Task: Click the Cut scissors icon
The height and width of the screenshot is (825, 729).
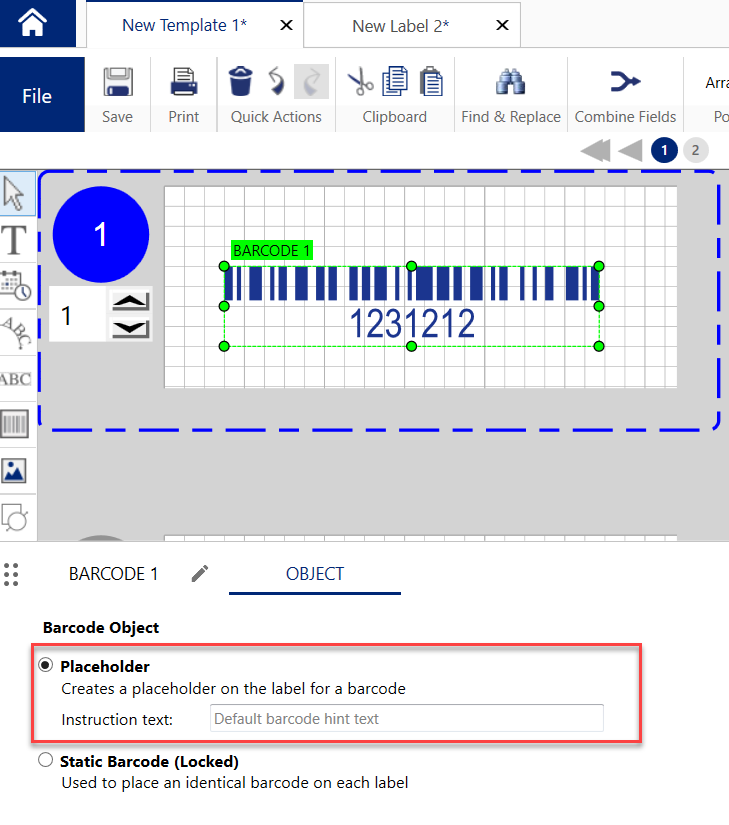Action: coord(360,83)
